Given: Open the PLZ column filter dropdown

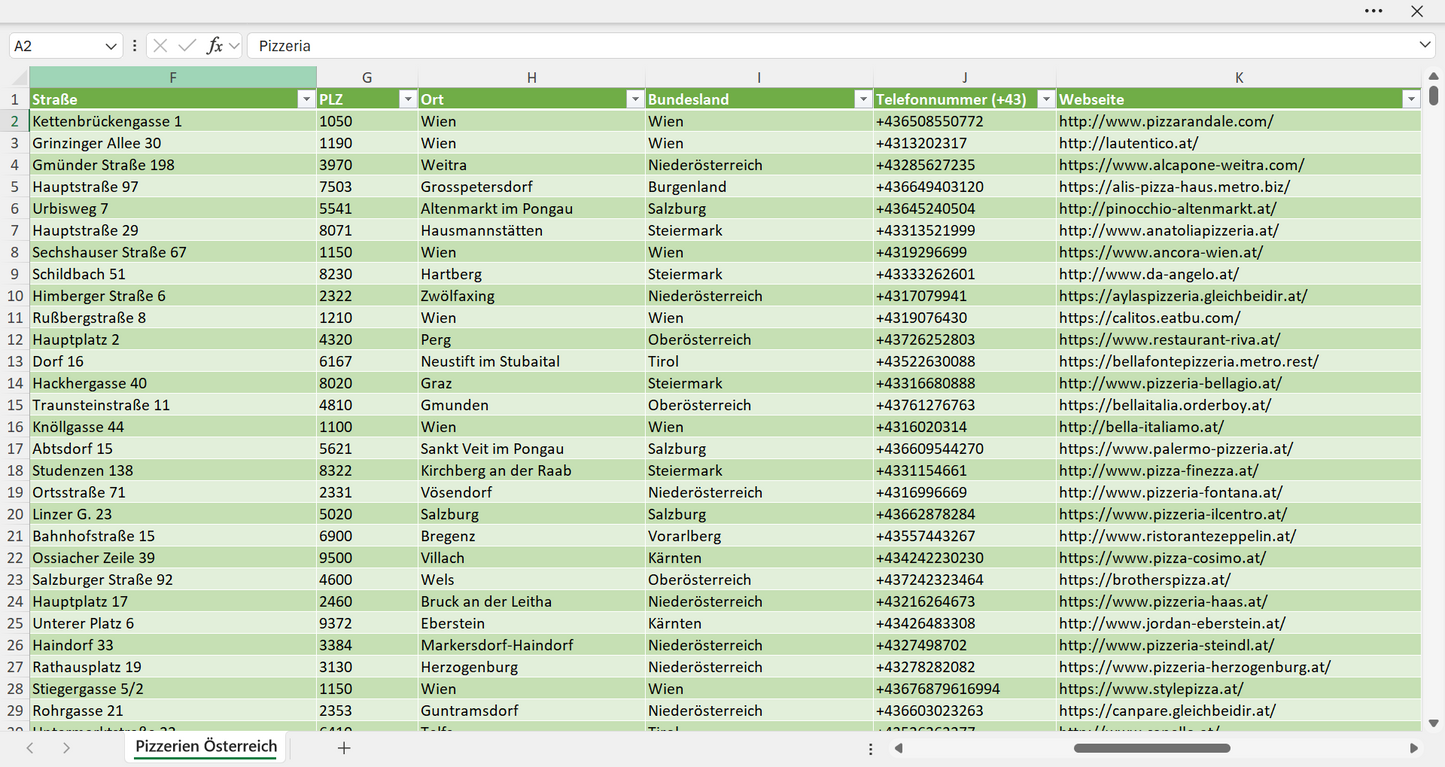Looking at the screenshot, I should (x=407, y=99).
